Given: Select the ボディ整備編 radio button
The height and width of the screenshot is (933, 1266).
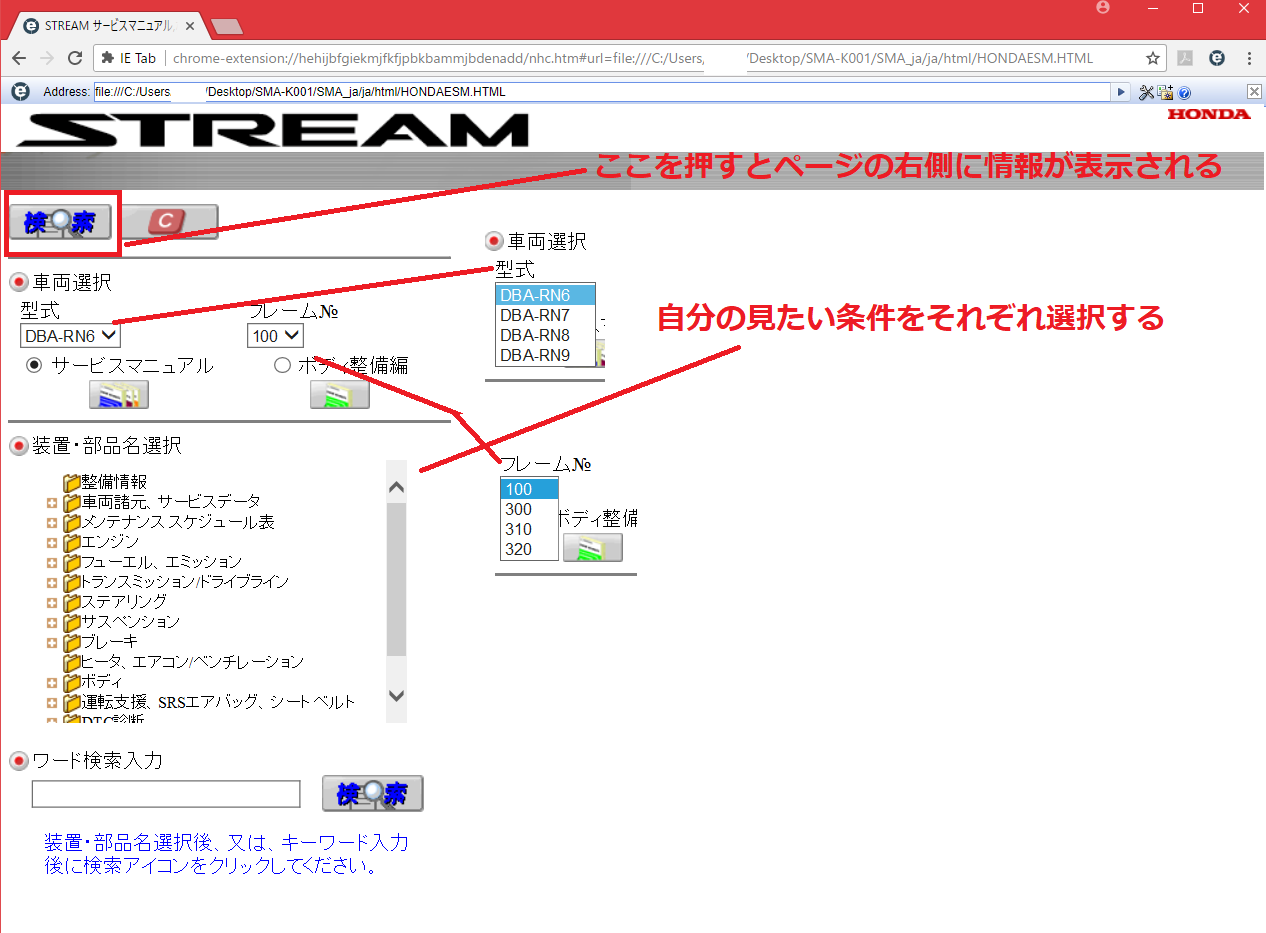Looking at the screenshot, I should pyautogui.click(x=282, y=366).
